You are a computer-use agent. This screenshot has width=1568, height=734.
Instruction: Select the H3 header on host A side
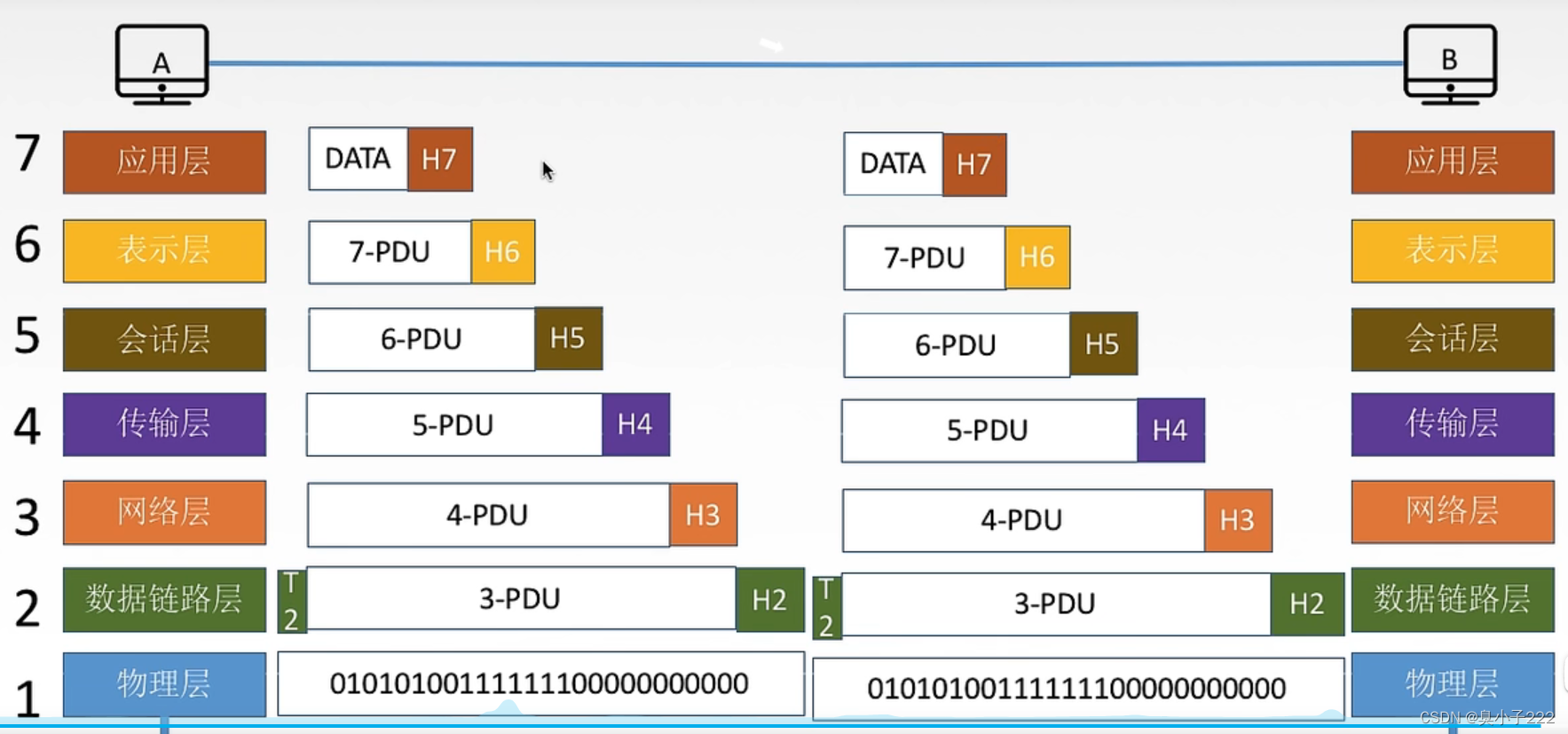coord(704,515)
